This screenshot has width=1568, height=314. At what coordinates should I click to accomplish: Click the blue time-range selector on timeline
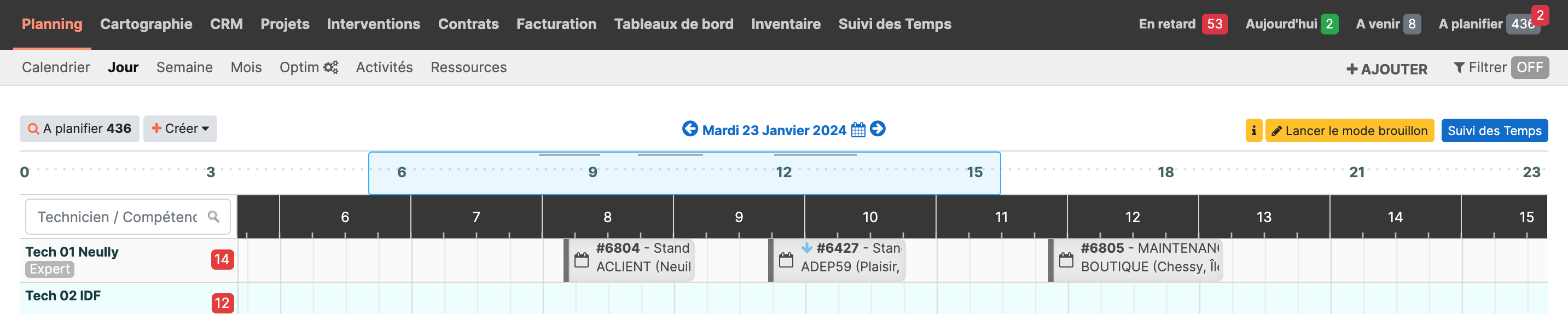684,173
